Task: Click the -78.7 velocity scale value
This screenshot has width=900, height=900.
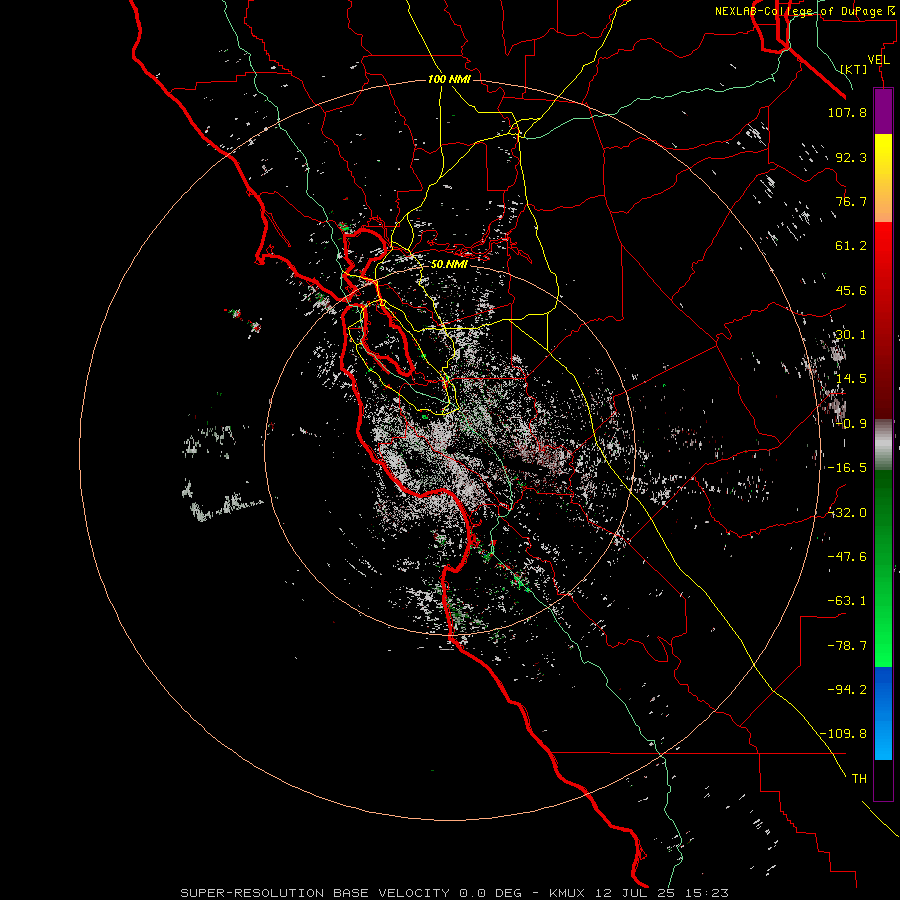Action: coord(847,646)
